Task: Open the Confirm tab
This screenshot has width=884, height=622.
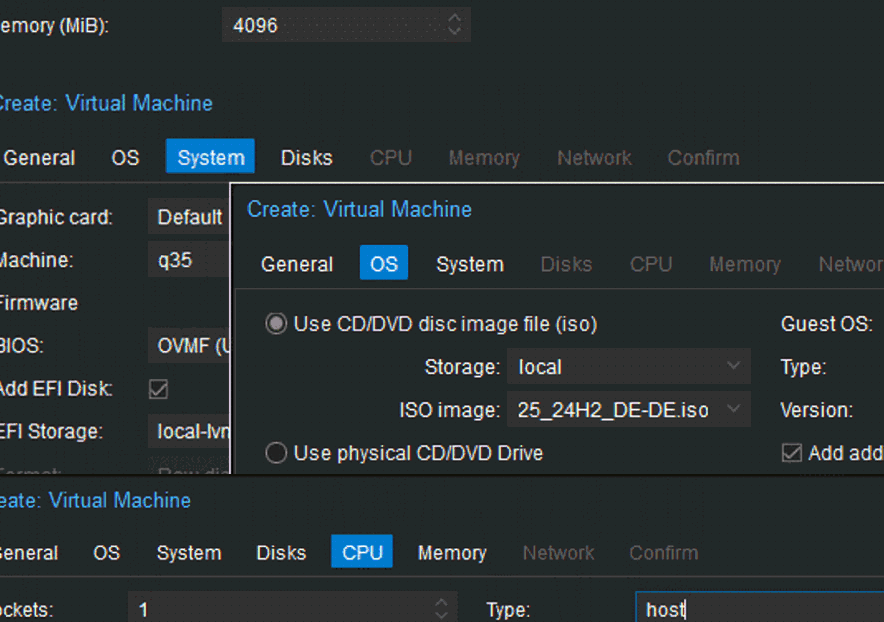Action: [x=702, y=157]
